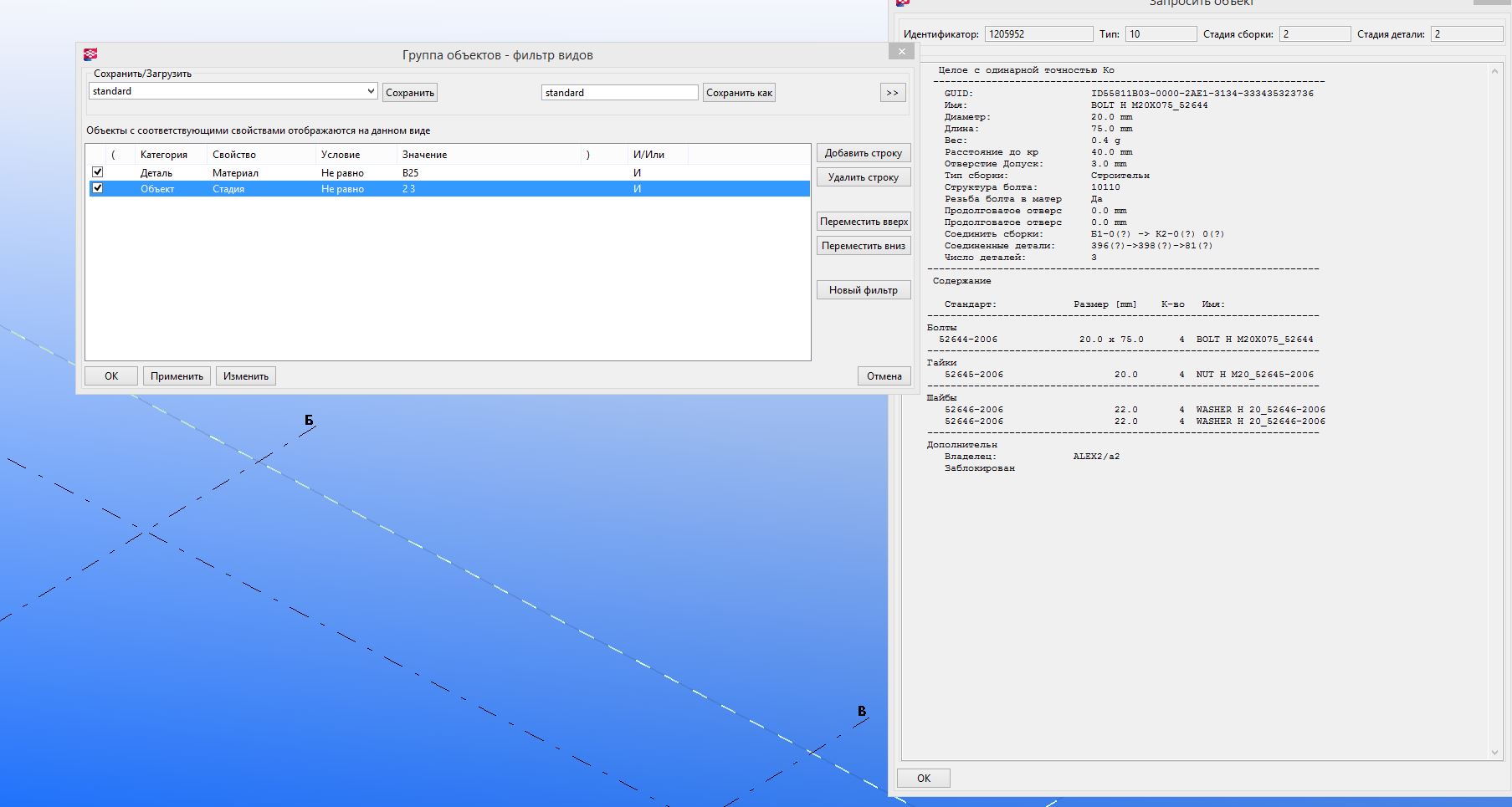Toggle checkbox for the Объект Стадия row
Image resolution: width=1512 pixels, height=807 pixels.
pyautogui.click(x=98, y=188)
